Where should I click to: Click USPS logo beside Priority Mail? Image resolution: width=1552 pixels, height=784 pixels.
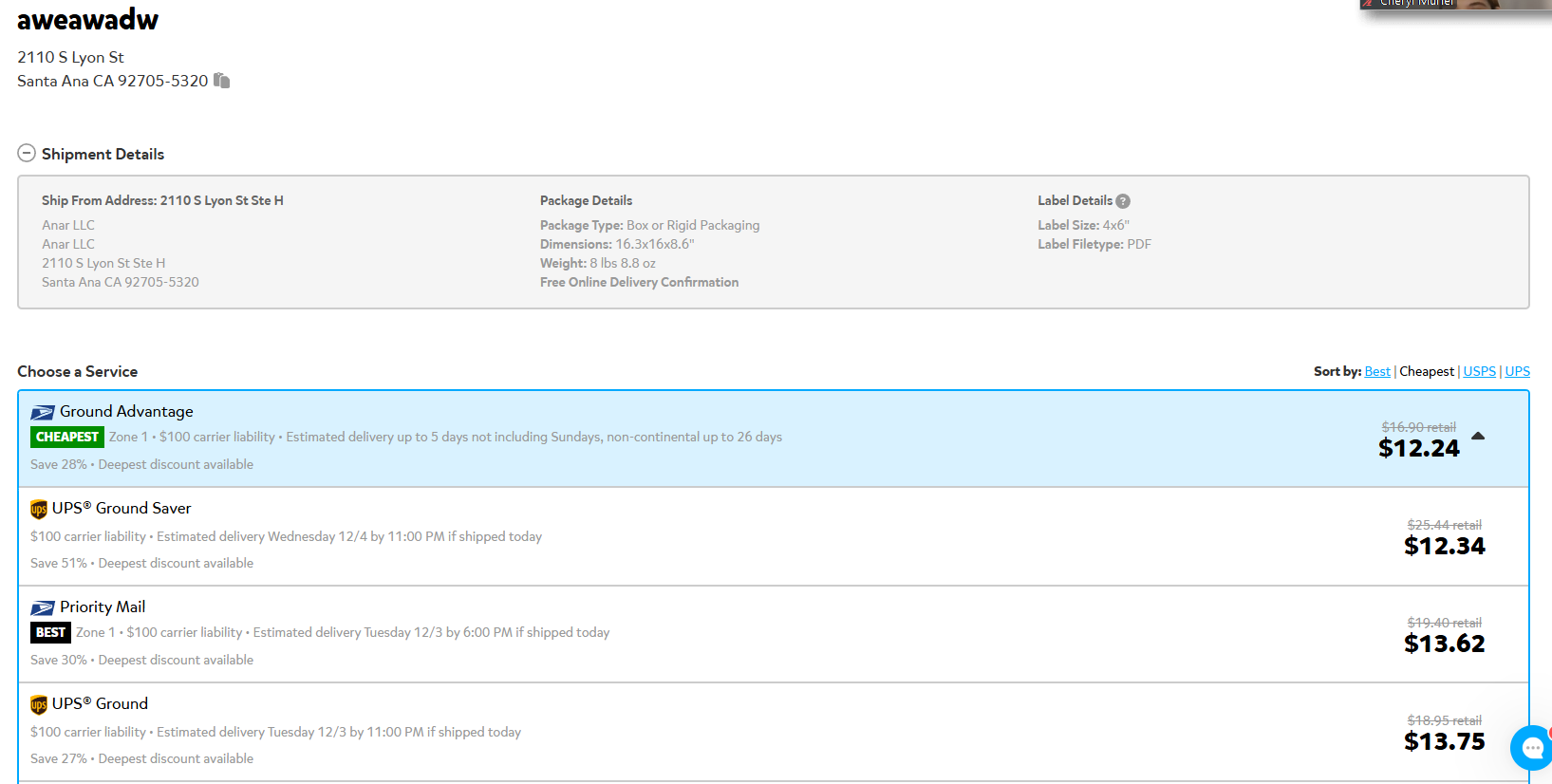click(43, 608)
